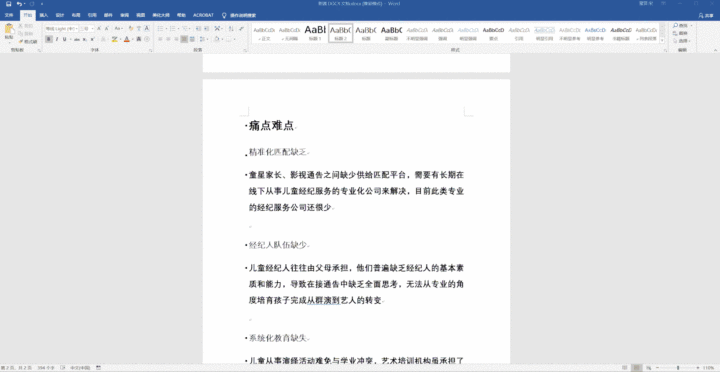Align text left

160,39
